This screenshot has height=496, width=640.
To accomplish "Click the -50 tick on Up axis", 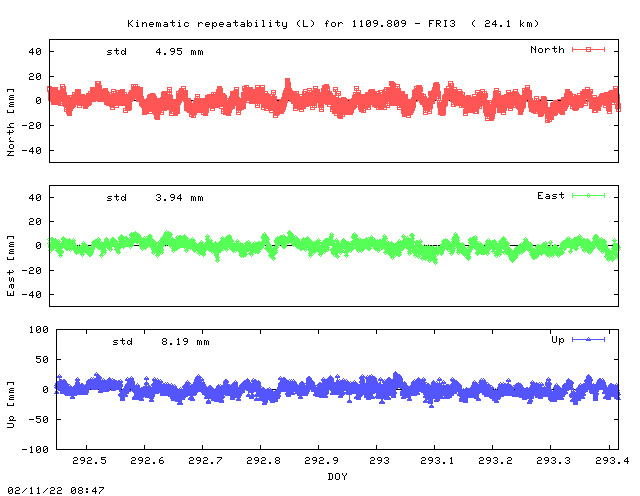I will pos(39,419).
